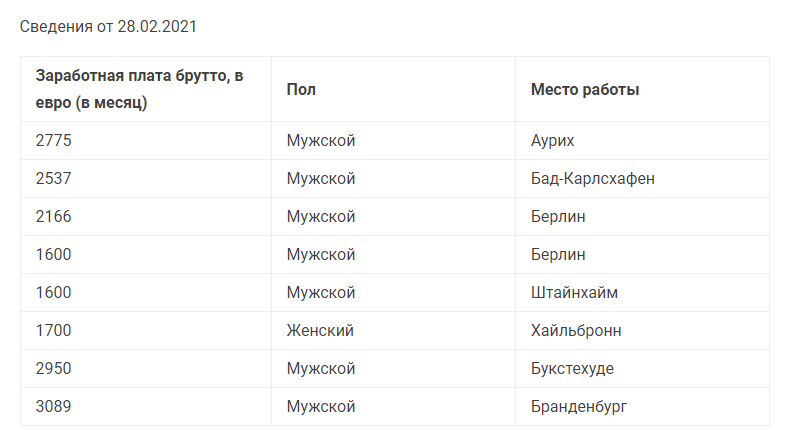Select the salary cell 2166
This screenshot has height=430, width=790.
click(54, 217)
